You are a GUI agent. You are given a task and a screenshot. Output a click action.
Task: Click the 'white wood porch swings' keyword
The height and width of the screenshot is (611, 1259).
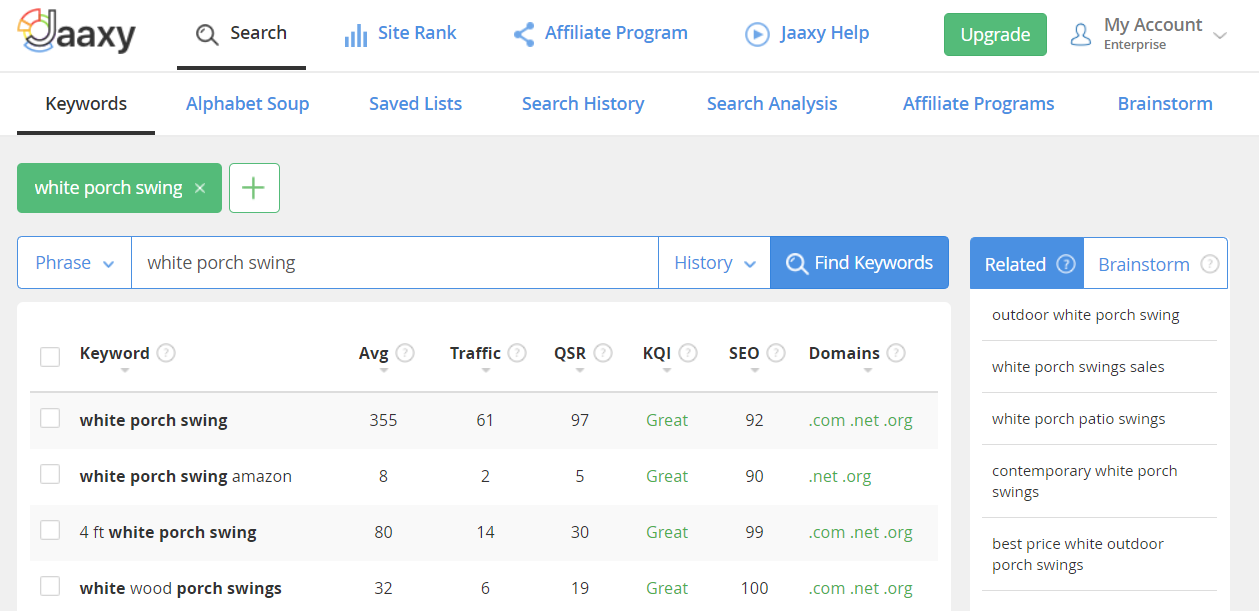[181, 588]
